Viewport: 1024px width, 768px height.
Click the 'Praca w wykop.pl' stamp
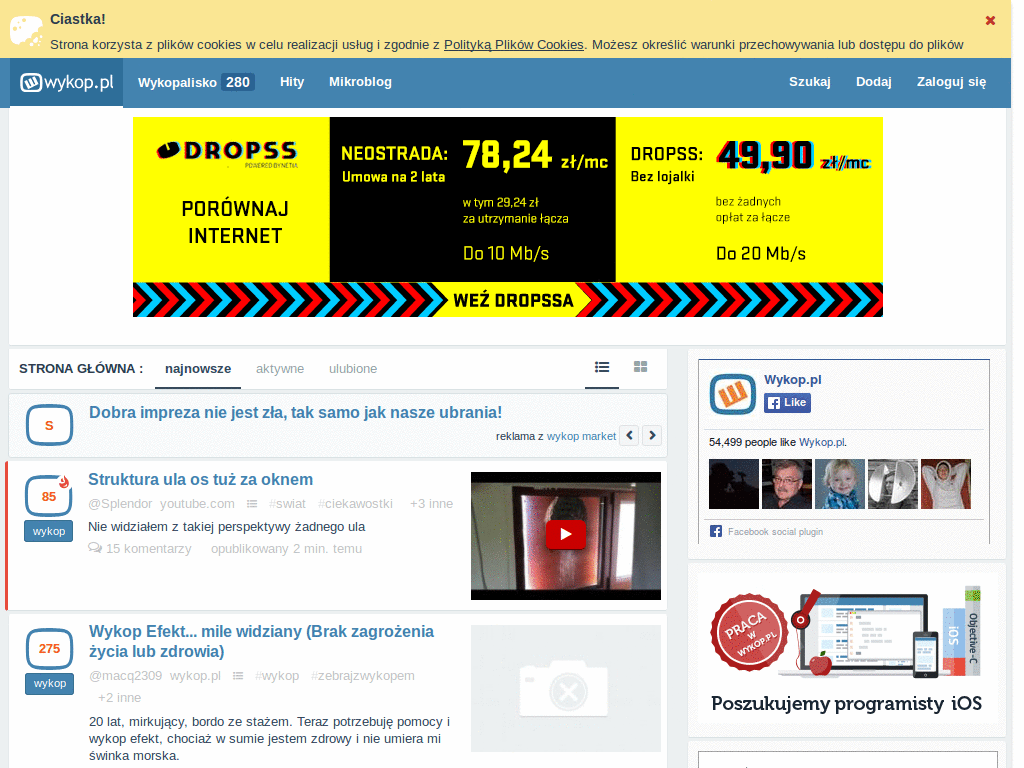coord(749,632)
